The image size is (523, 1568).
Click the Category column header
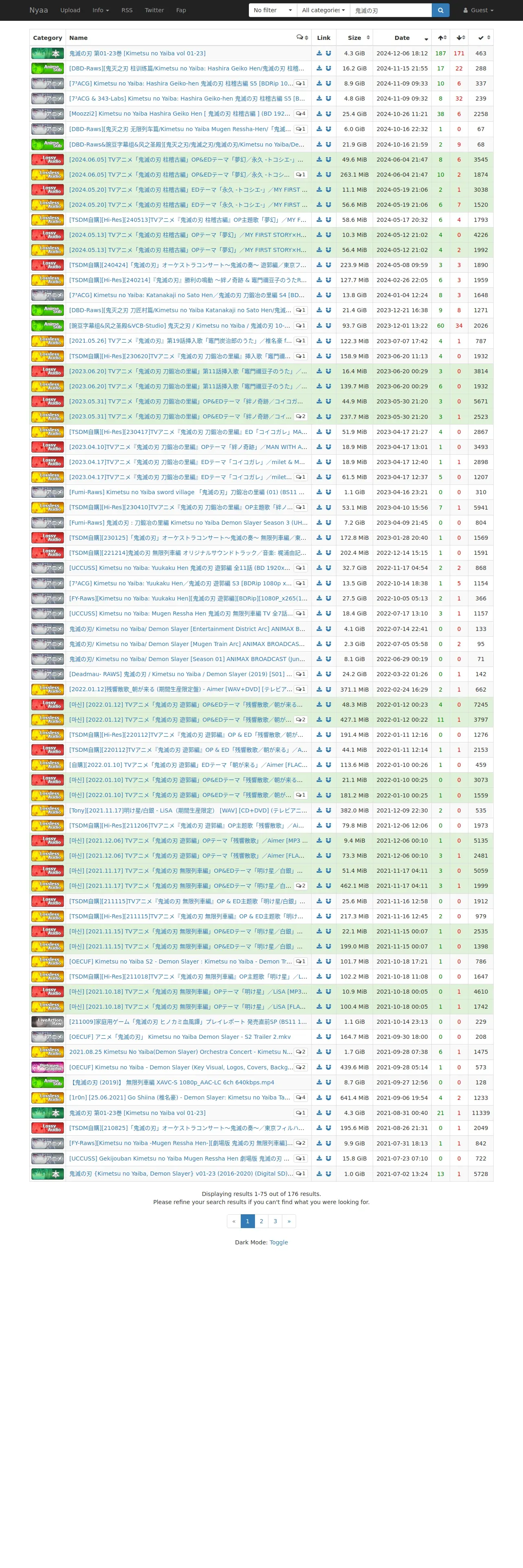click(x=48, y=38)
